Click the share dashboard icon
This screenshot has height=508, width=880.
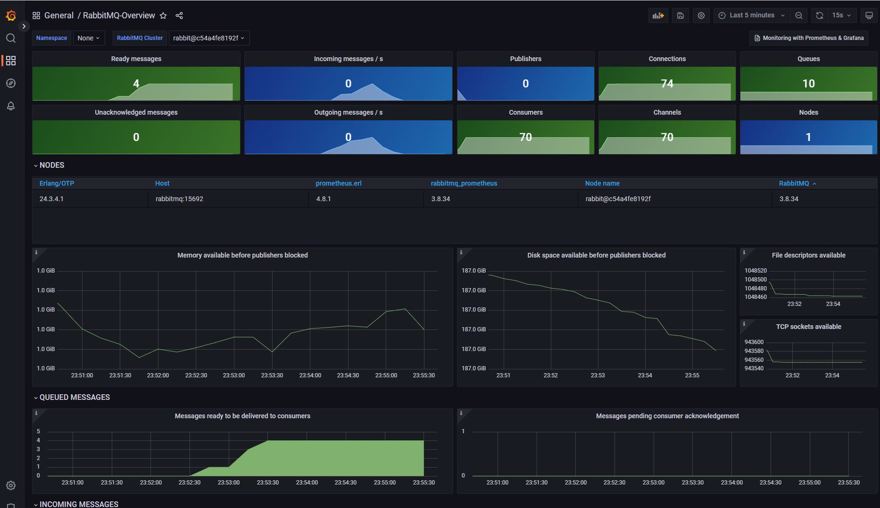pyautogui.click(x=179, y=16)
